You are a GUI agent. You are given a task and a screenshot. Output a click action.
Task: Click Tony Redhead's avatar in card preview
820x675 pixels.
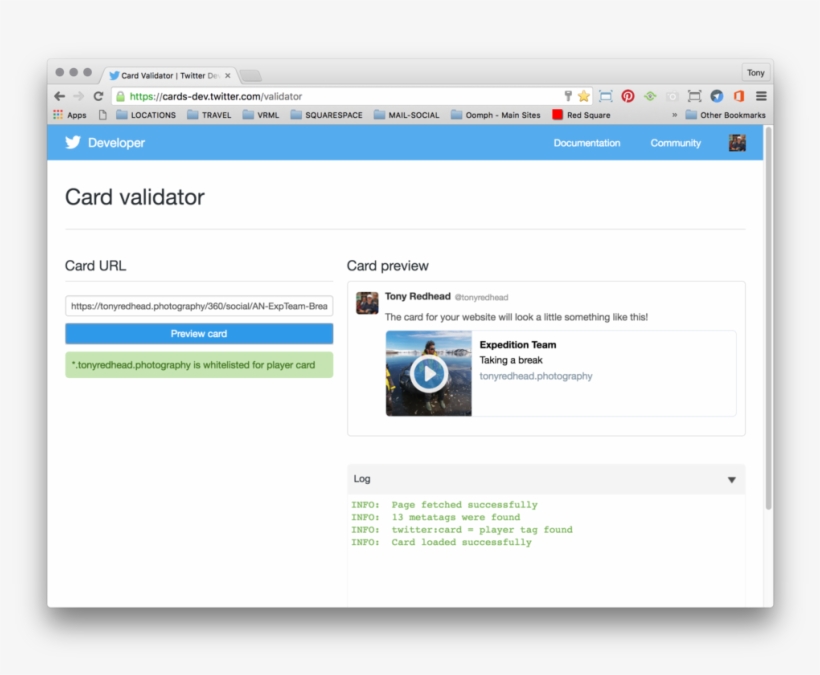367,303
